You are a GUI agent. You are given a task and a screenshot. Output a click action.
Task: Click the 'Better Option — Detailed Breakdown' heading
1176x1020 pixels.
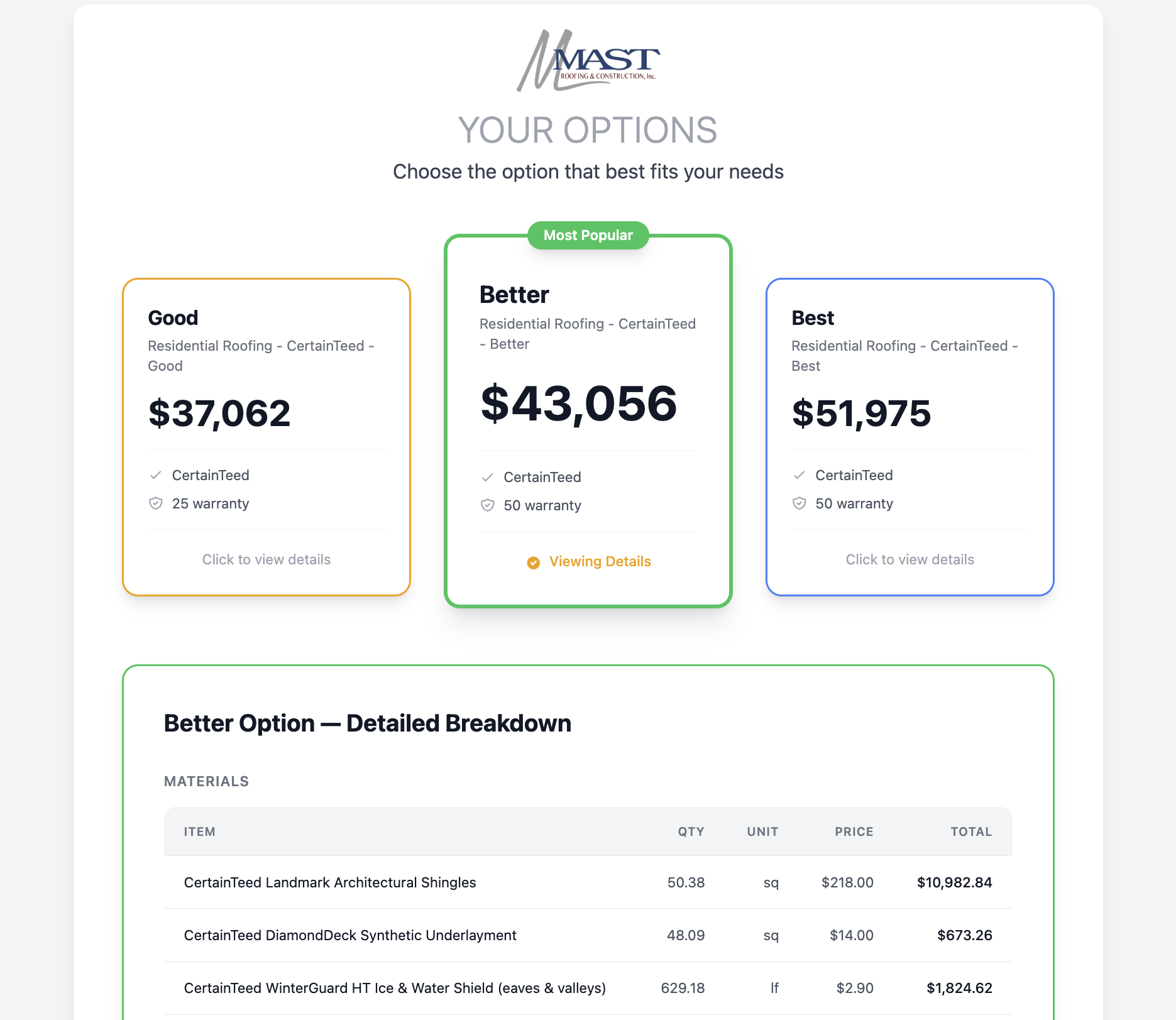[367, 723]
